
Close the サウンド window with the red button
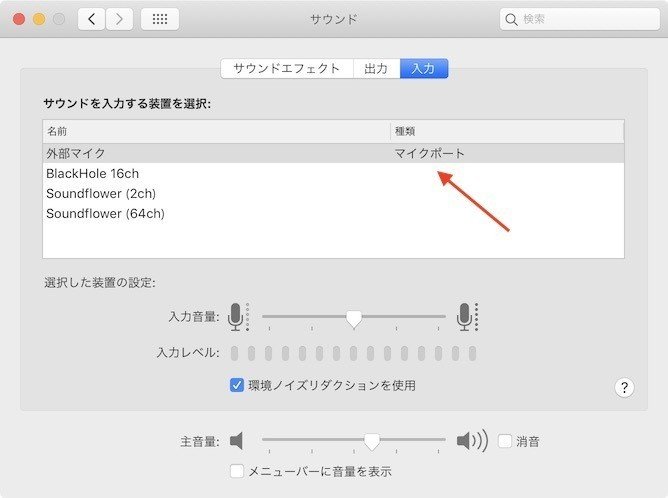tap(19, 19)
